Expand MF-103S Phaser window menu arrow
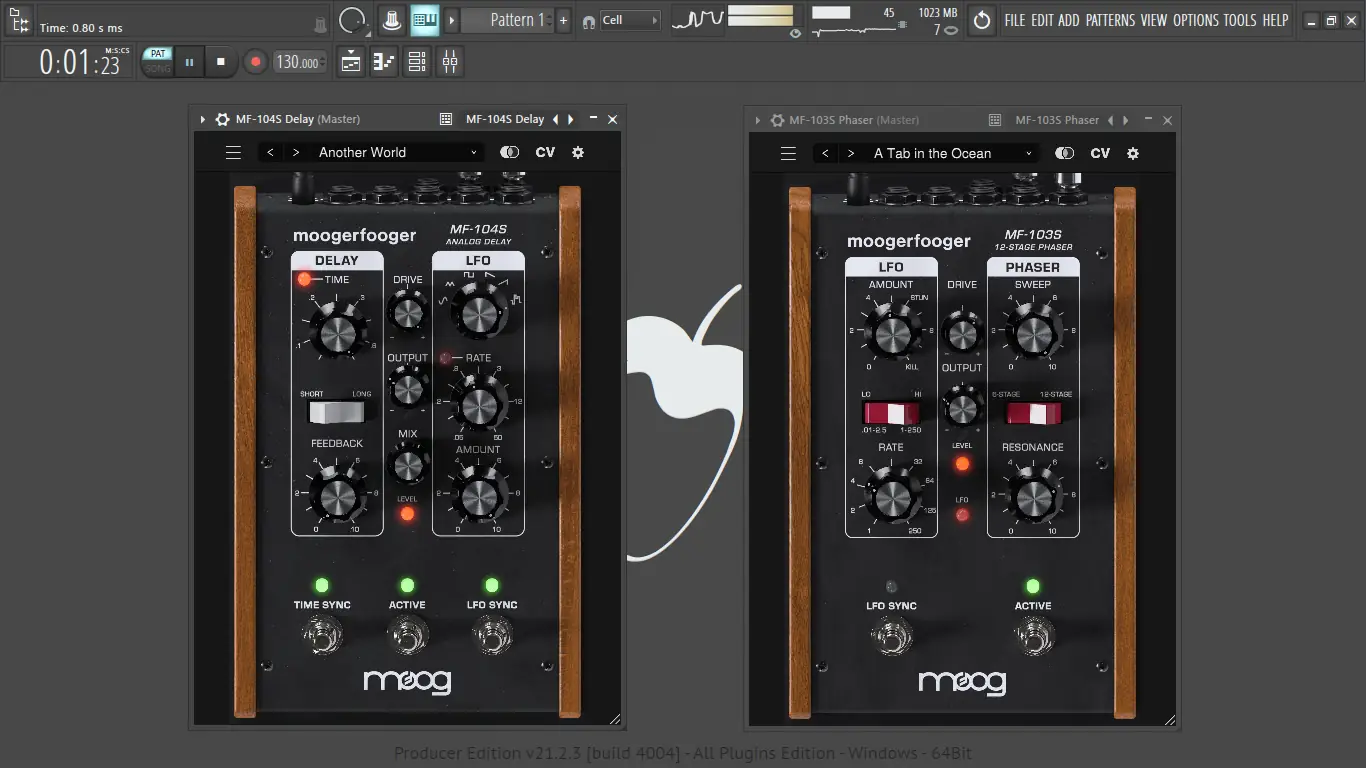 click(x=758, y=120)
